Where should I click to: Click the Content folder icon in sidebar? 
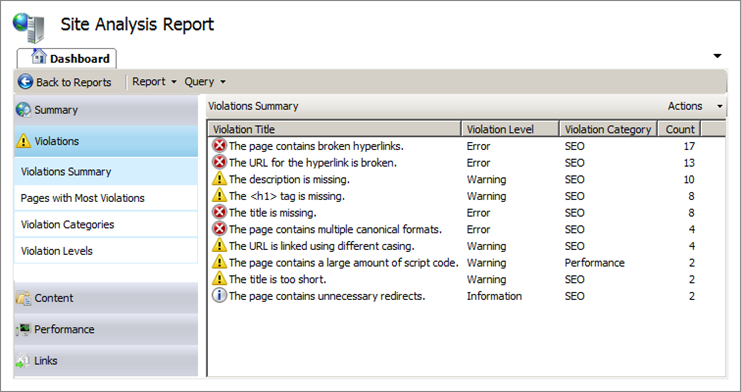coord(23,298)
